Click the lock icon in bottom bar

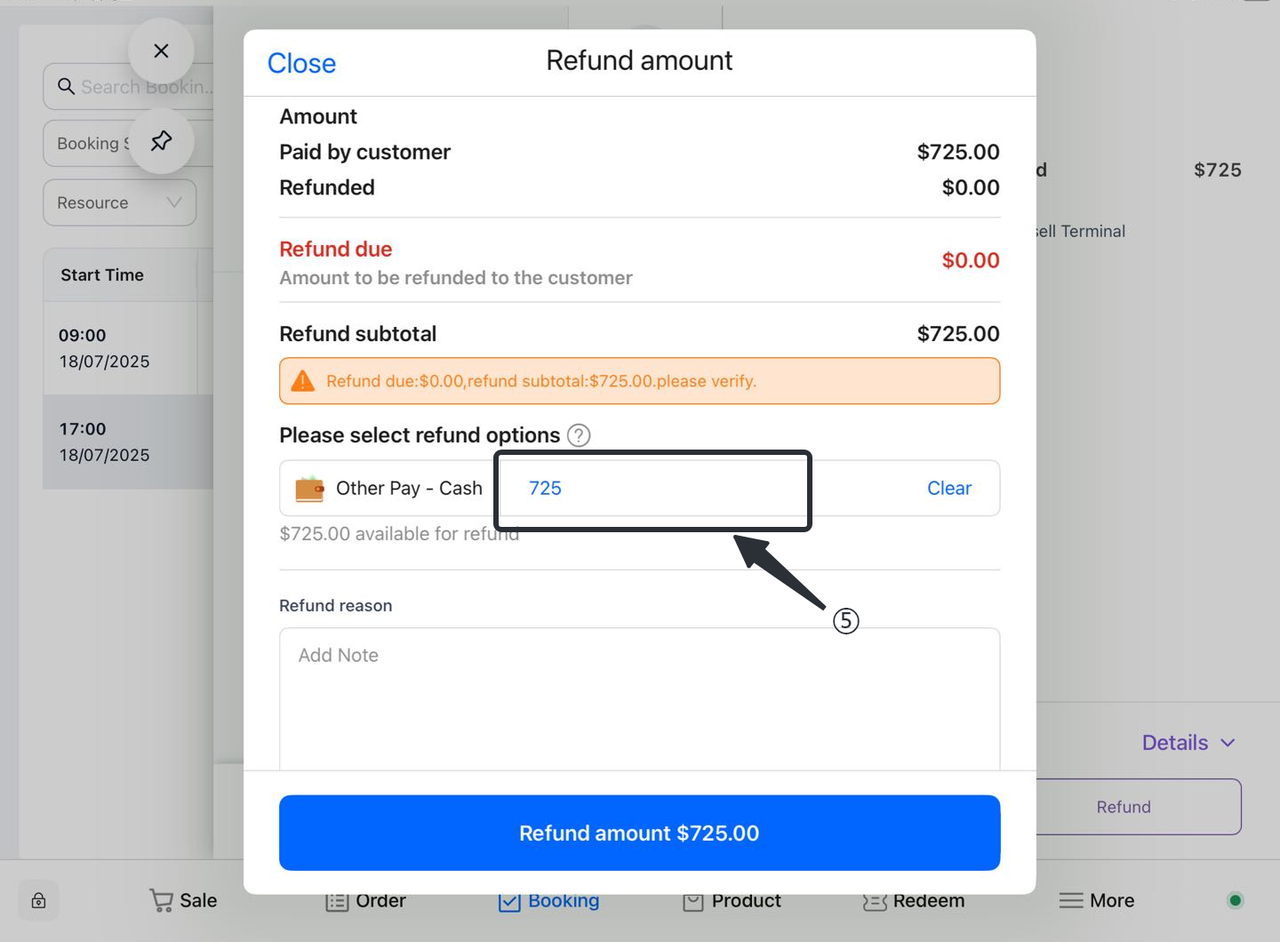coord(39,900)
